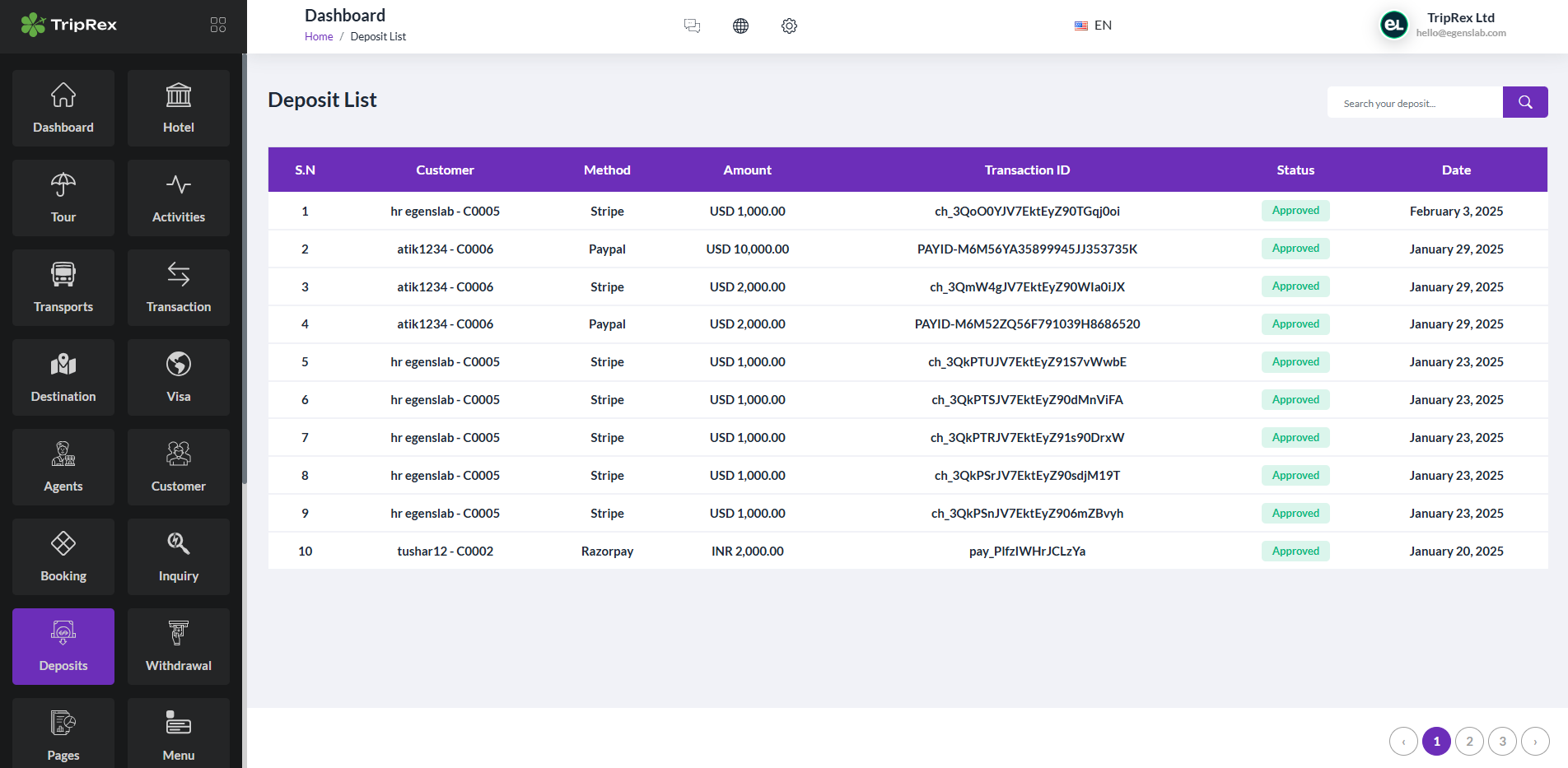Image resolution: width=1568 pixels, height=768 pixels.
Task: Open the settings gear icon
Action: click(789, 26)
